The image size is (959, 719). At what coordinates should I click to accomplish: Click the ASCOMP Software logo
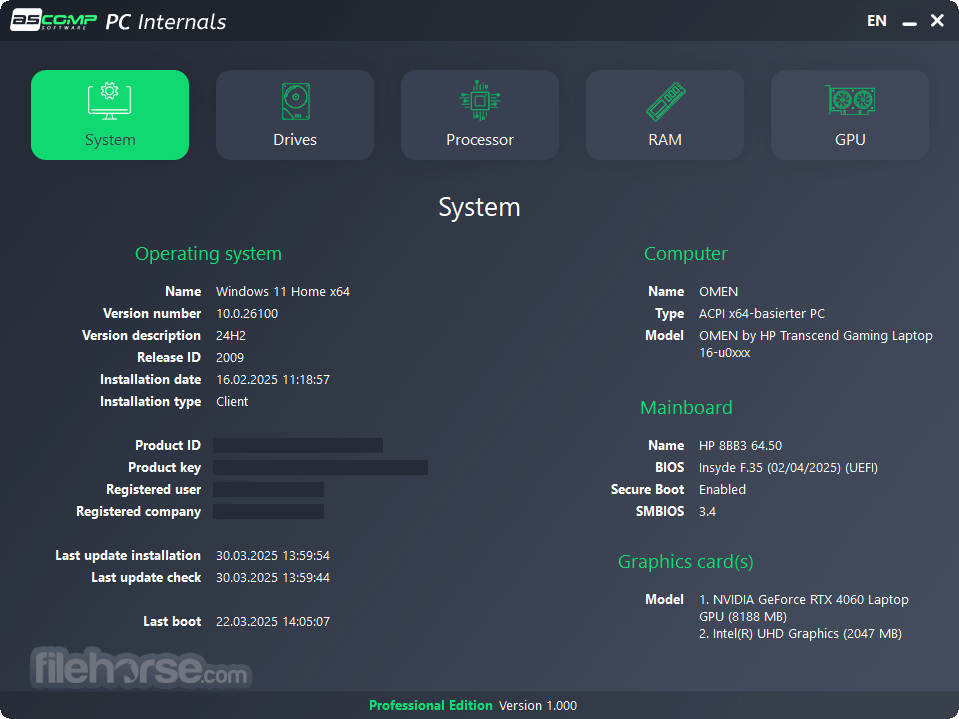(54, 20)
